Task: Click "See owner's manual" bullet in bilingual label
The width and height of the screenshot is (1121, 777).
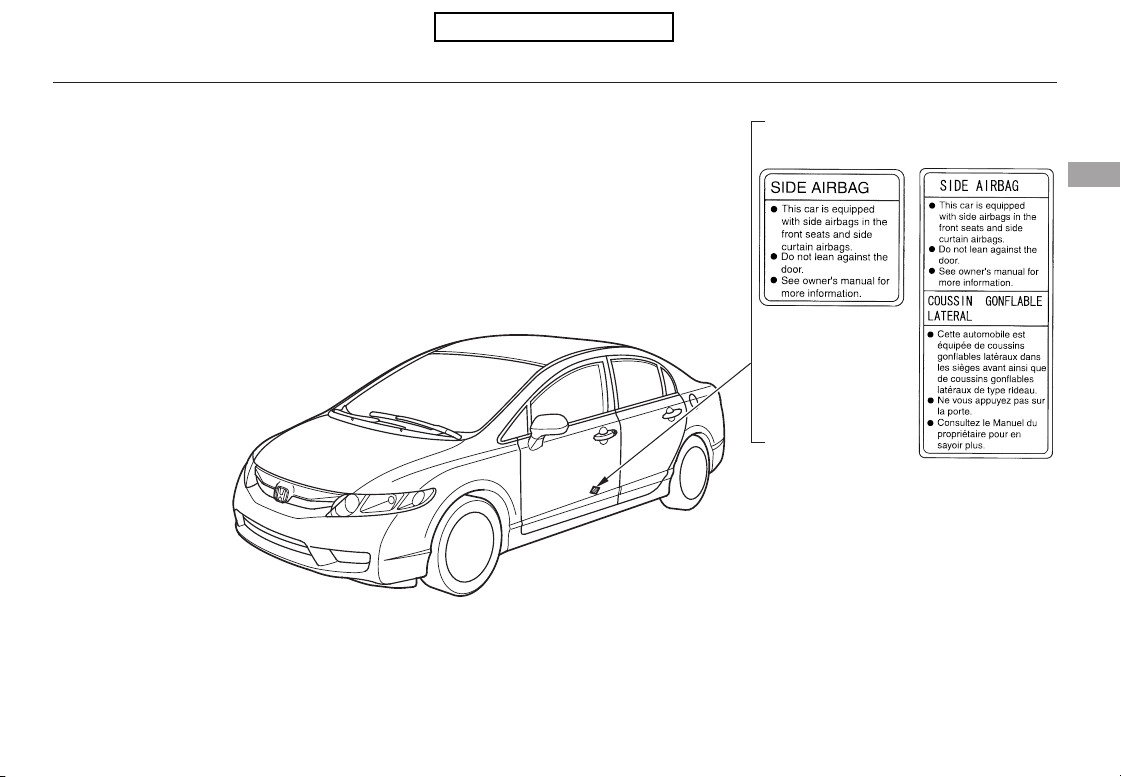Action: (984, 277)
